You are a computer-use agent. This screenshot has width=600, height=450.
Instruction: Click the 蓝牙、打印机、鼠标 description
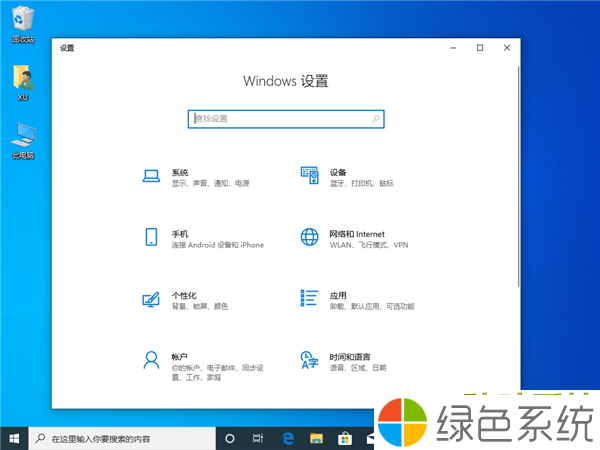(362, 184)
